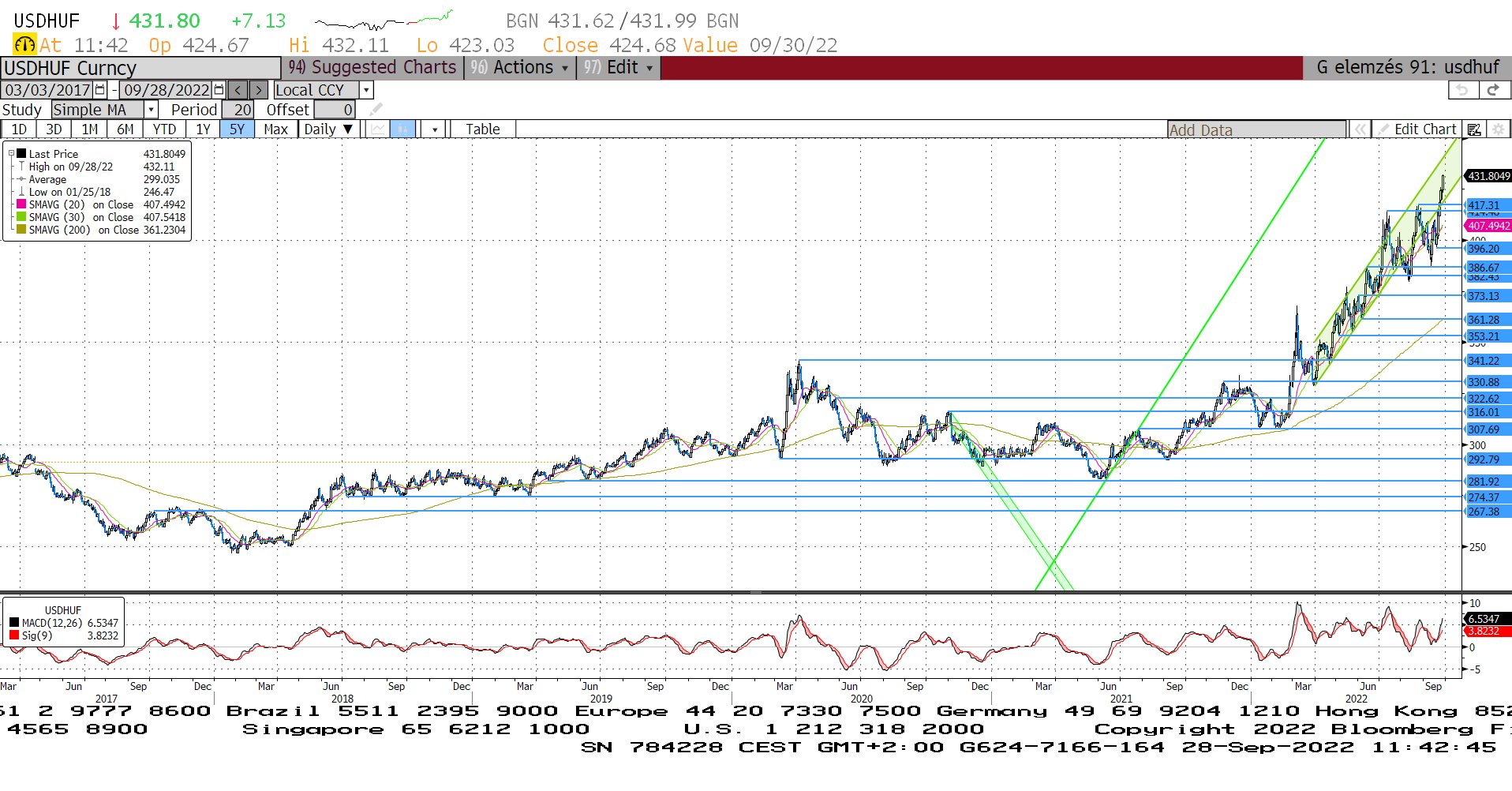The width and height of the screenshot is (1512, 791).
Task: Select the 1Y range tab
Action: point(203,129)
